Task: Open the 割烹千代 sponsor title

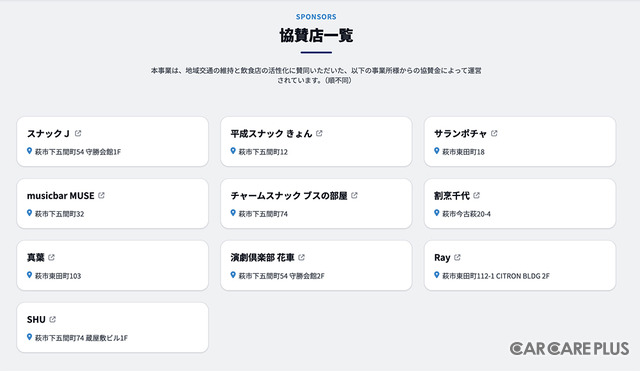Action: [x=452, y=195]
